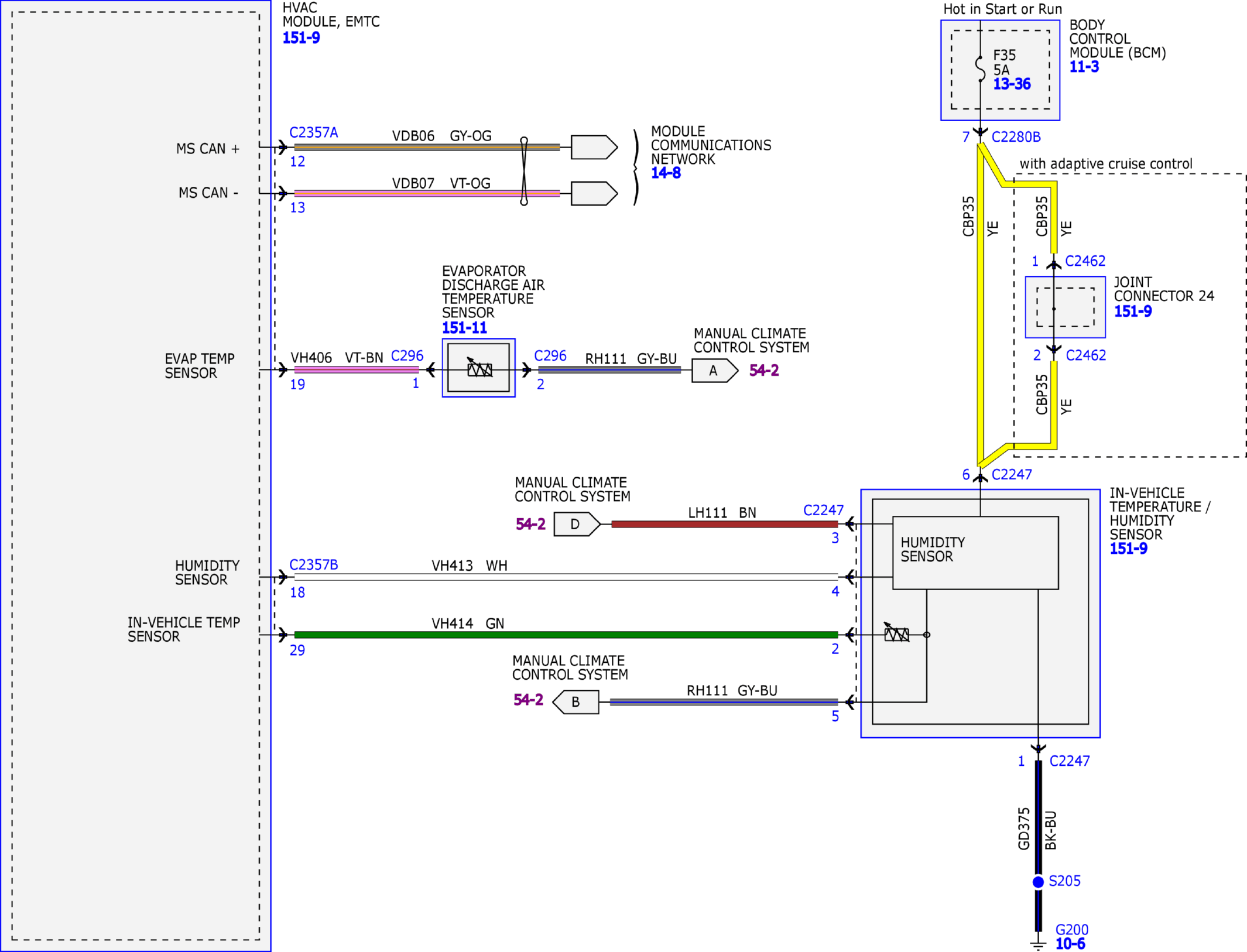This screenshot has width=1247, height=952.
Task: Click the VH413 WH wire label
Action: coord(470,566)
